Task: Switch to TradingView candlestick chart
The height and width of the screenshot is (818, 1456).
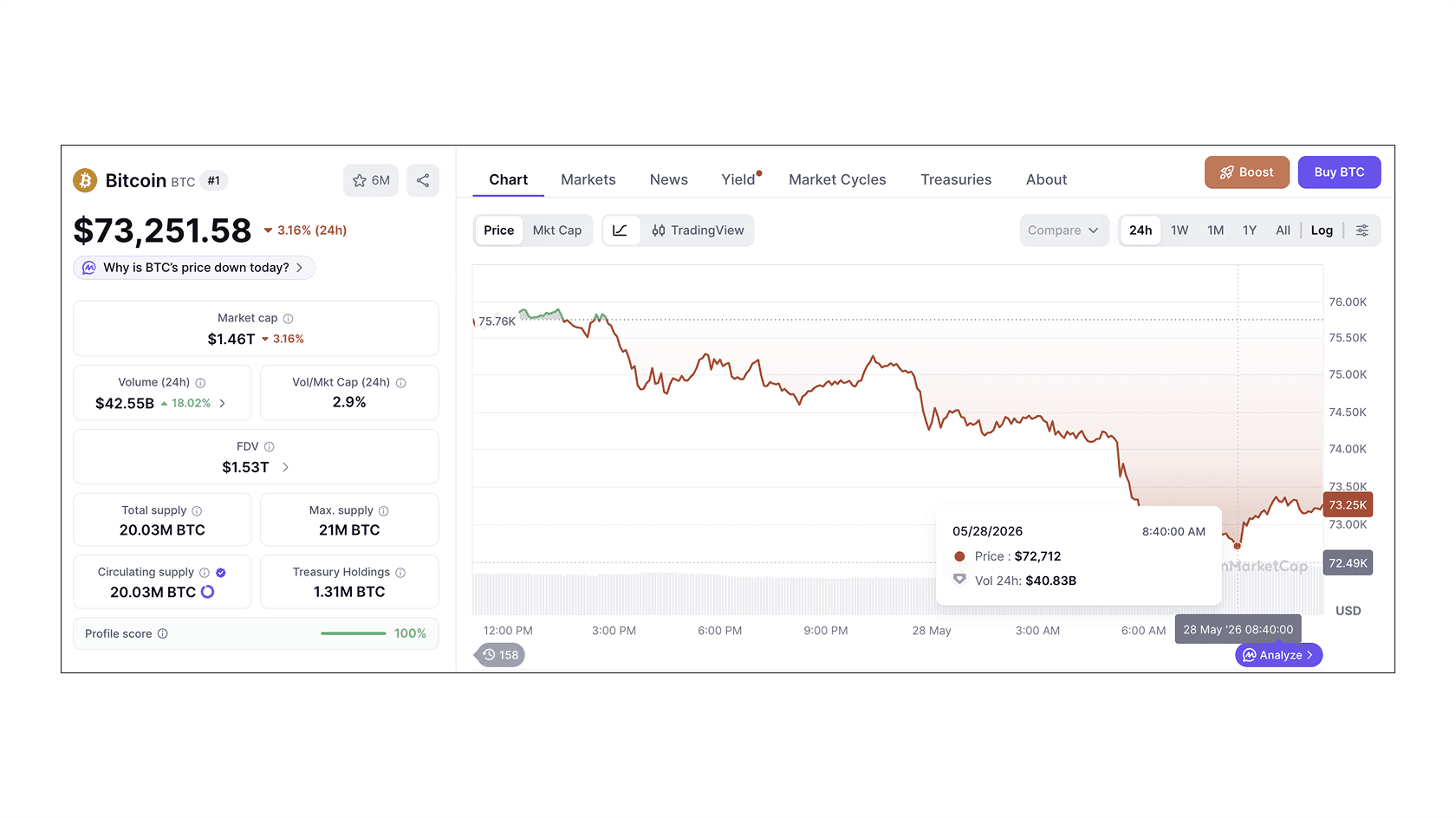Action: [x=698, y=230]
